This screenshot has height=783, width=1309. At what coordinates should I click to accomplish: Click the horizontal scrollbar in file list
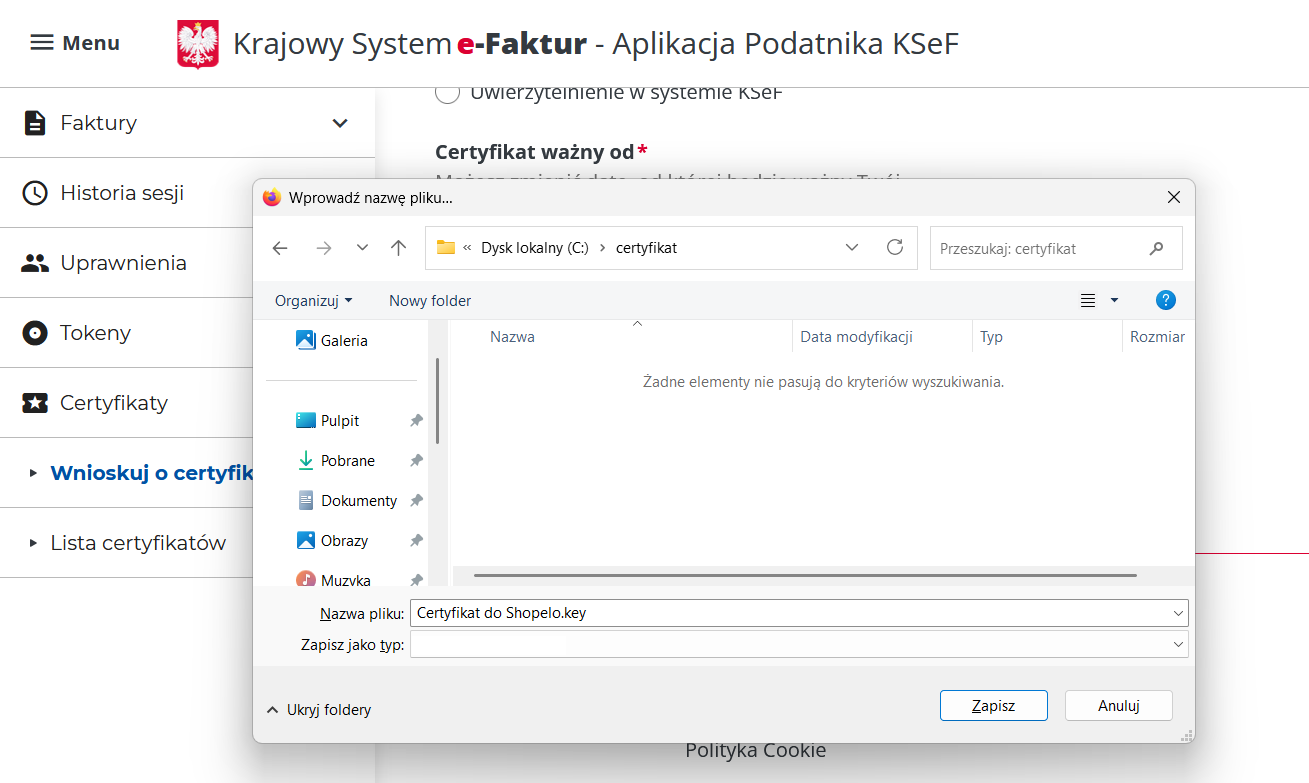805,575
